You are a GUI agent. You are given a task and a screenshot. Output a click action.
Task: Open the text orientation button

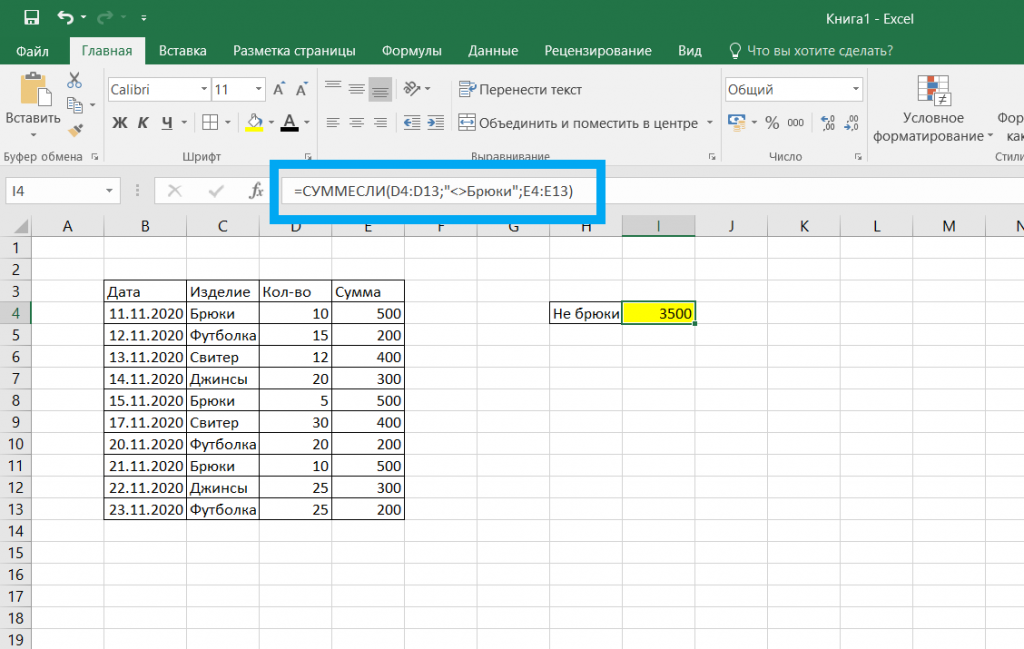[412, 89]
